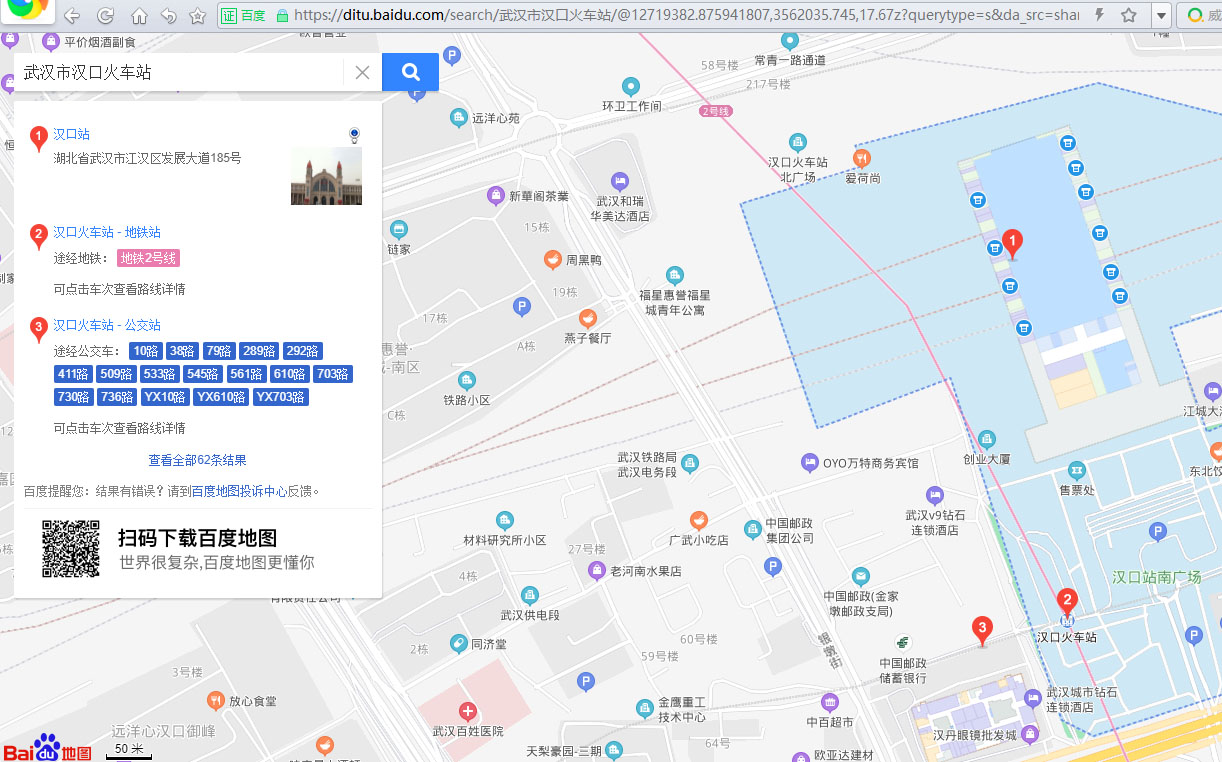Click the 燕子餐厅 restaurant icon

588,319
